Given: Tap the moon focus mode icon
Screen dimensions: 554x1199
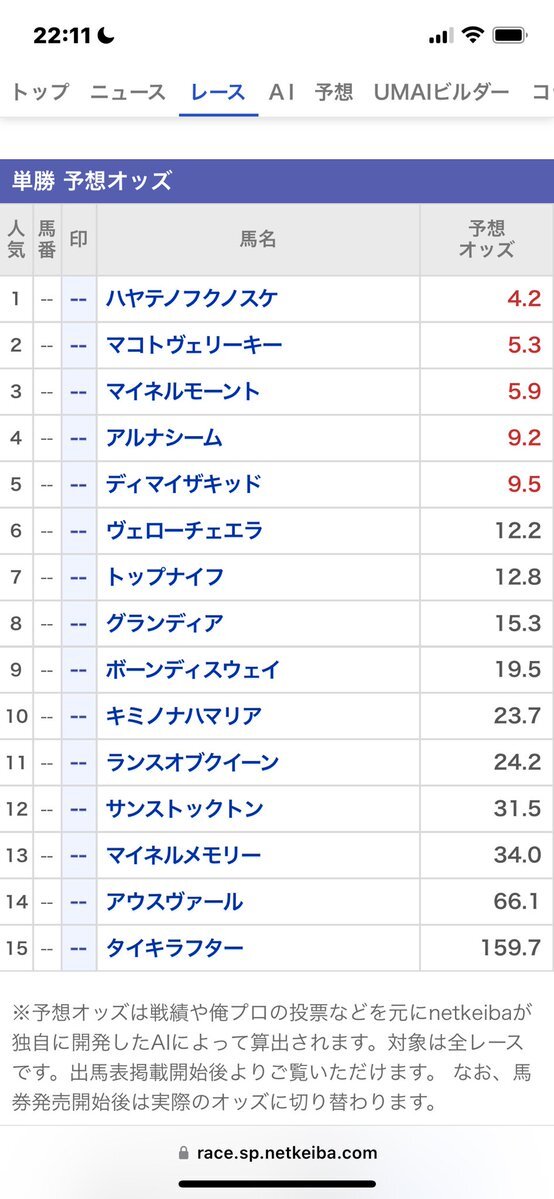Looking at the screenshot, I should [x=106, y=35].
